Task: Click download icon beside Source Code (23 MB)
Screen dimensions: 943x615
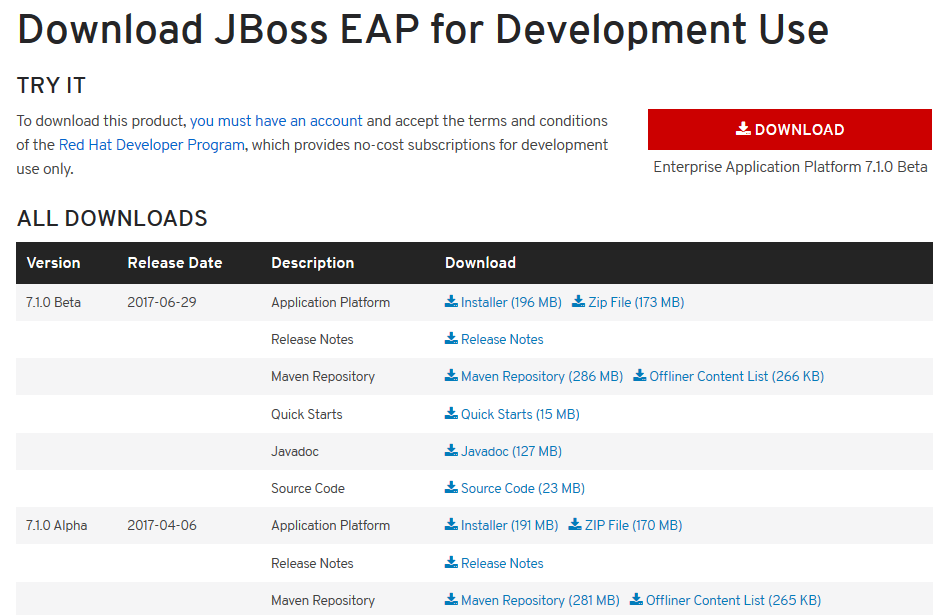Action: 451,487
